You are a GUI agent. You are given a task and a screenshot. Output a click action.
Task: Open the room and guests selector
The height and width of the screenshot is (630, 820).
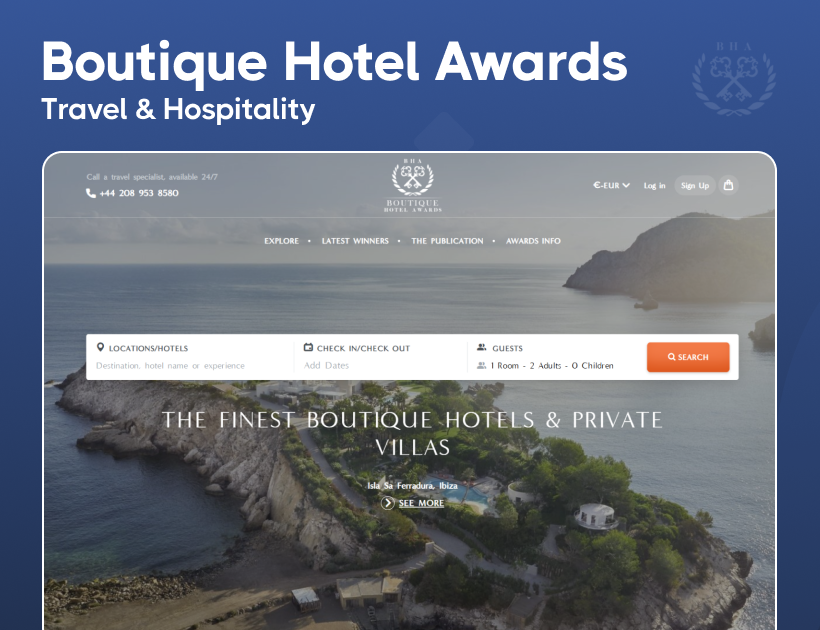tap(545, 365)
